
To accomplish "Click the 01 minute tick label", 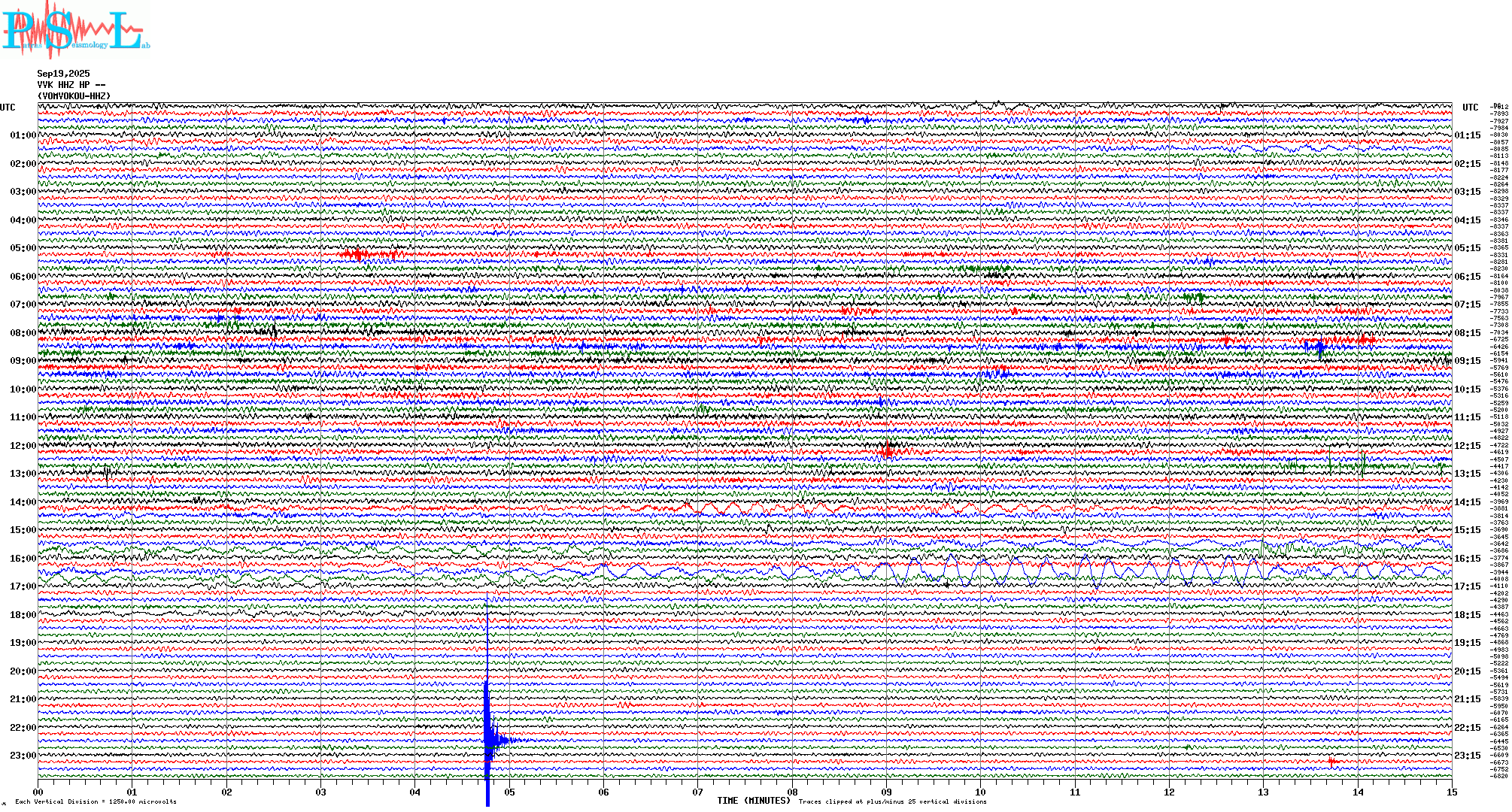I will click(132, 792).
